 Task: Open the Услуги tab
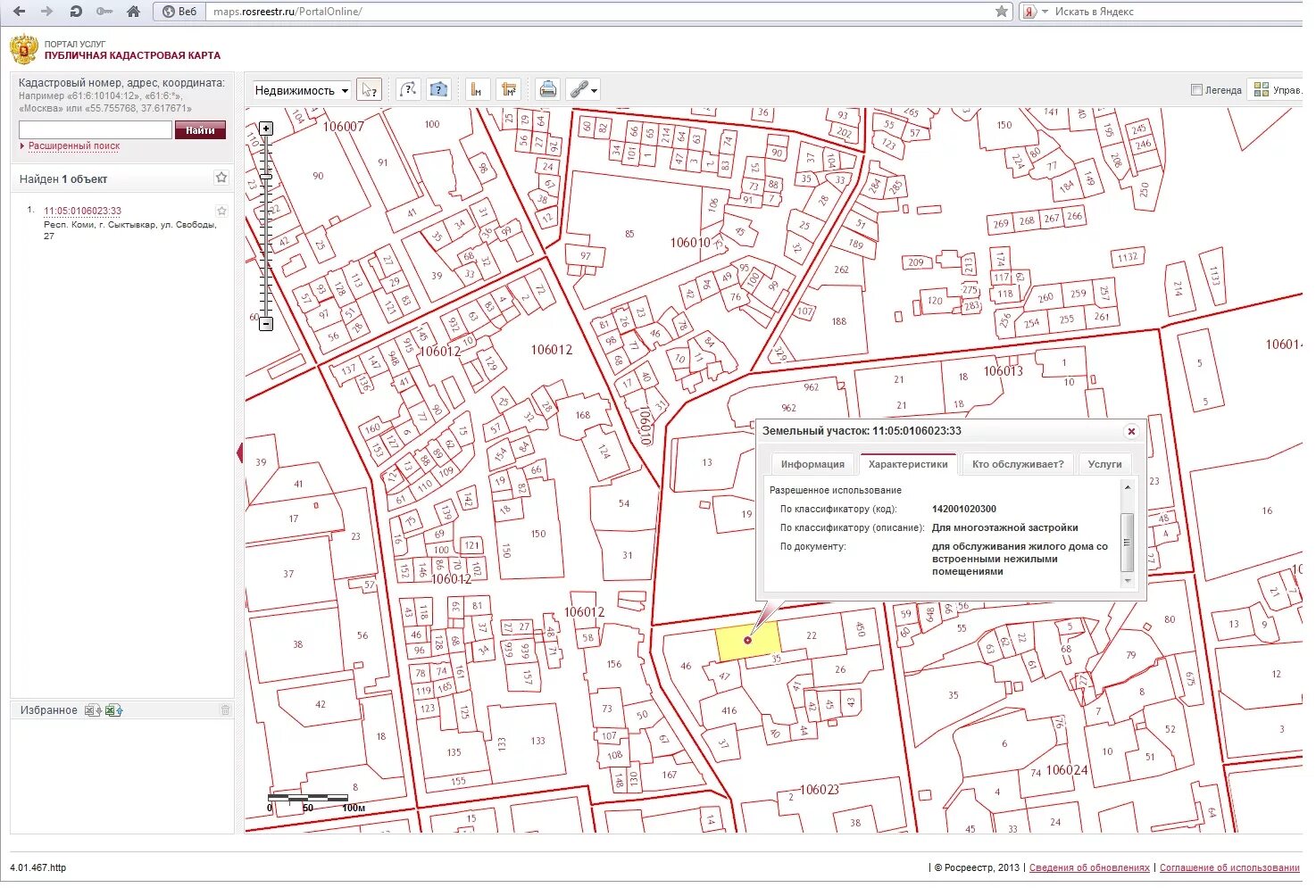1104,465
